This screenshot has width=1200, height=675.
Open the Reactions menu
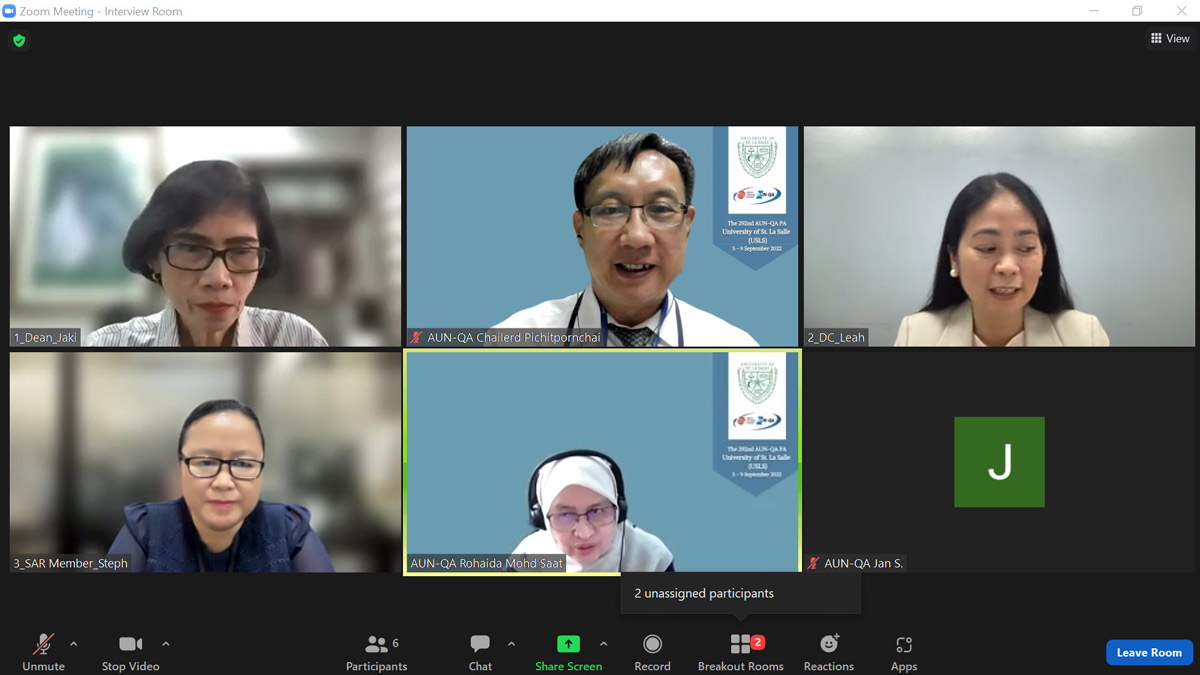828,651
